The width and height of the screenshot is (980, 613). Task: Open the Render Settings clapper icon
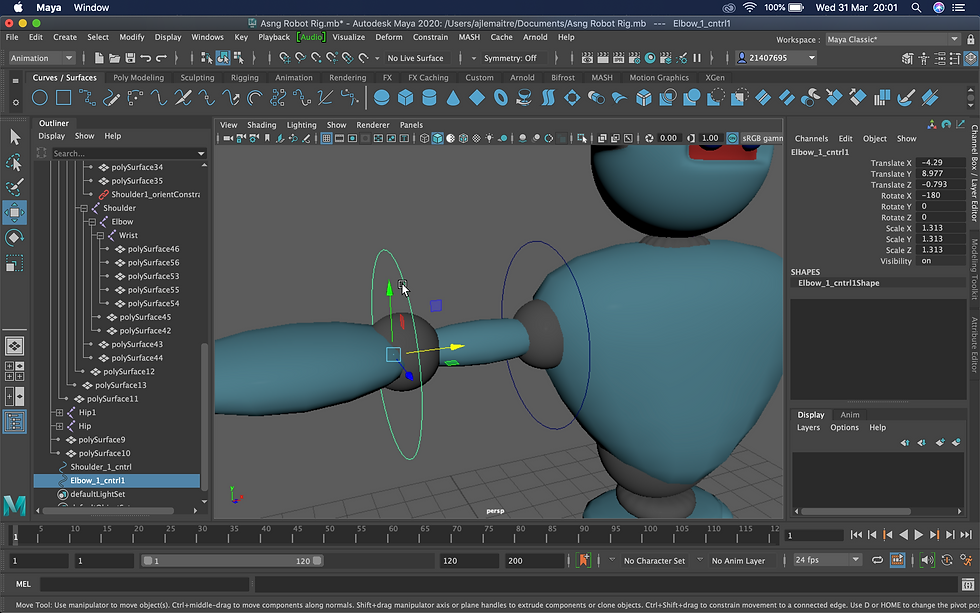(x=634, y=58)
